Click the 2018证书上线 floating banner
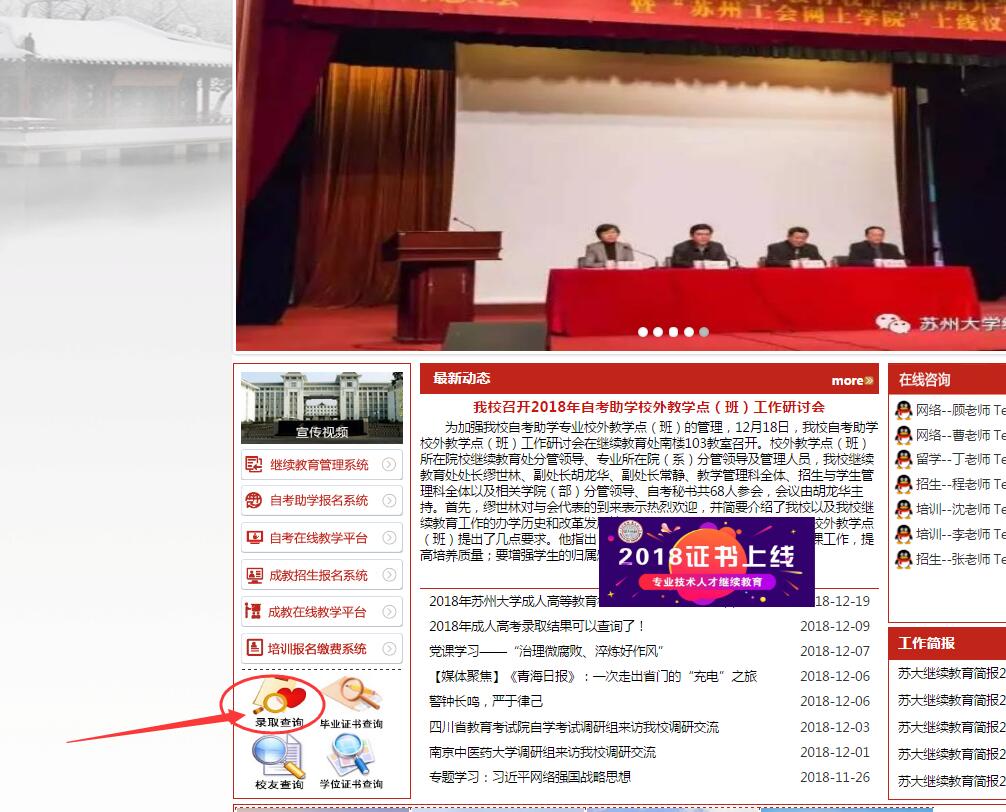 click(706, 562)
